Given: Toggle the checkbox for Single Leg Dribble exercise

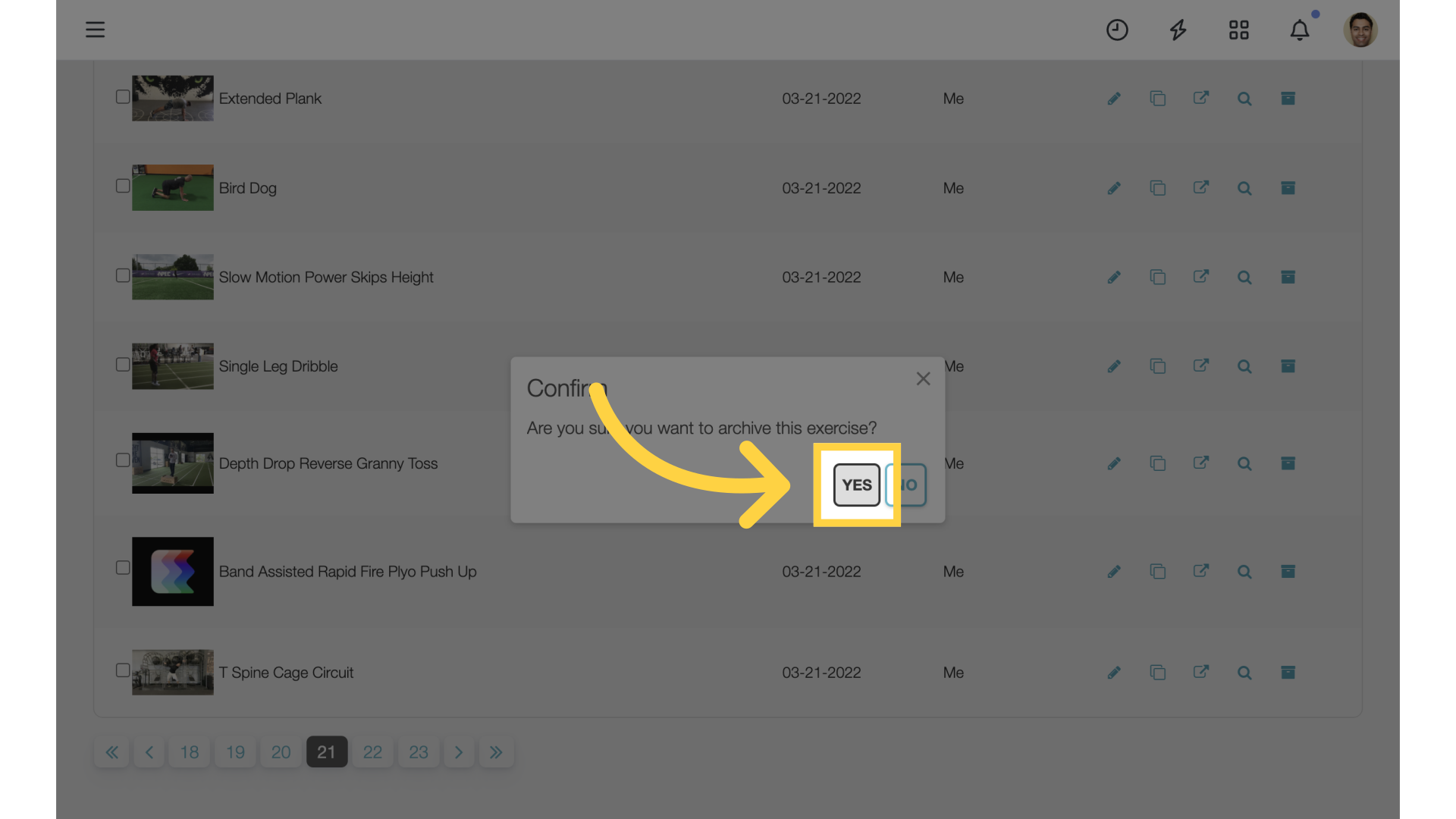Looking at the screenshot, I should (x=123, y=365).
